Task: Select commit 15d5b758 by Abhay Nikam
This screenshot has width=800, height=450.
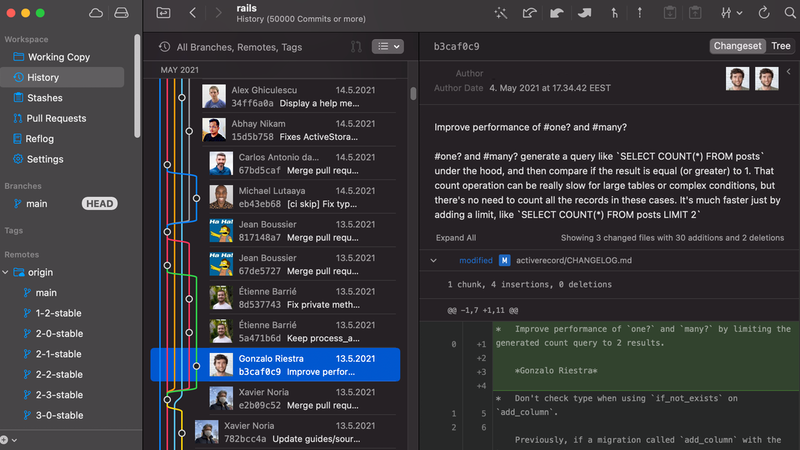Action: click(298, 130)
